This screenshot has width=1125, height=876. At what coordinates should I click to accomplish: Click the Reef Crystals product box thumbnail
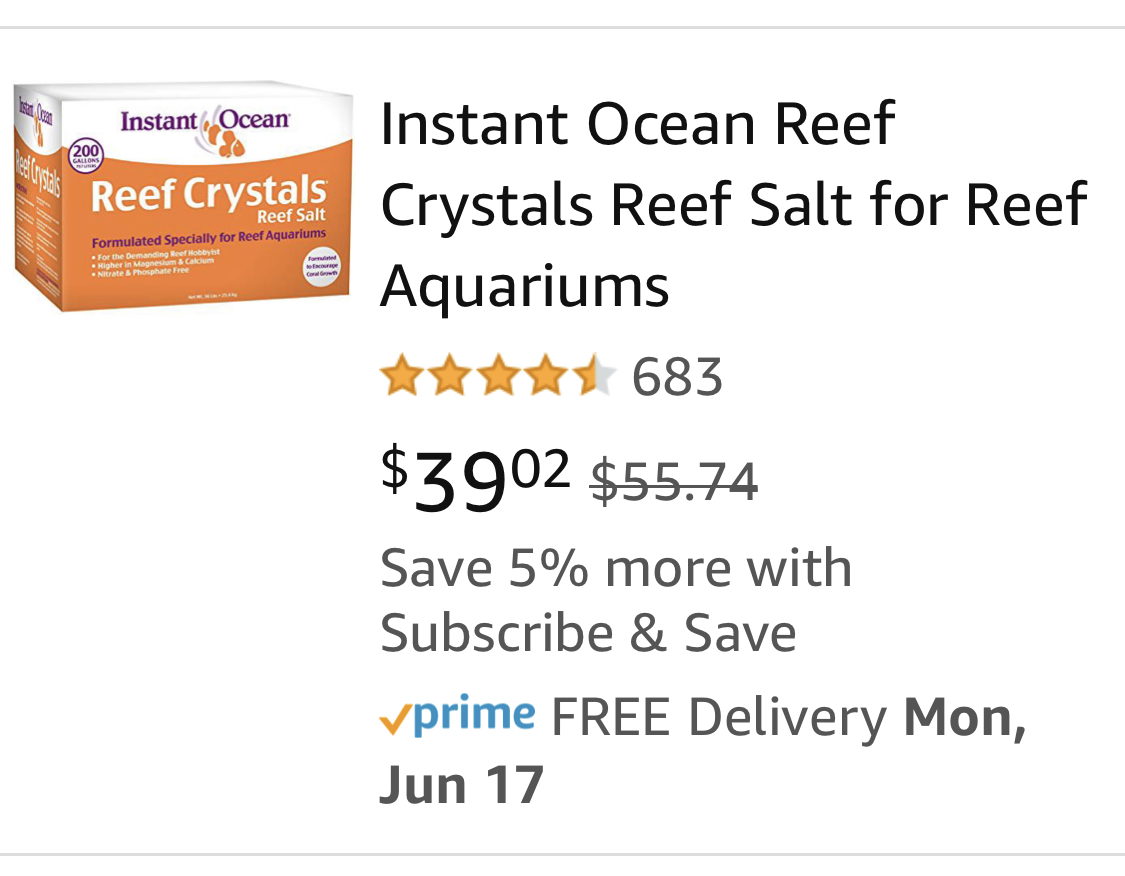(x=183, y=197)
